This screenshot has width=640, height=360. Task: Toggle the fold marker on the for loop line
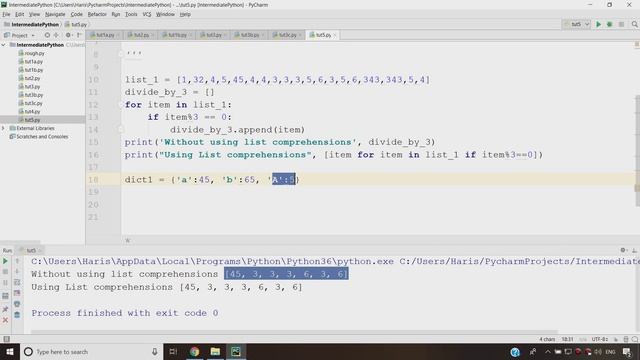coord(121,105)
